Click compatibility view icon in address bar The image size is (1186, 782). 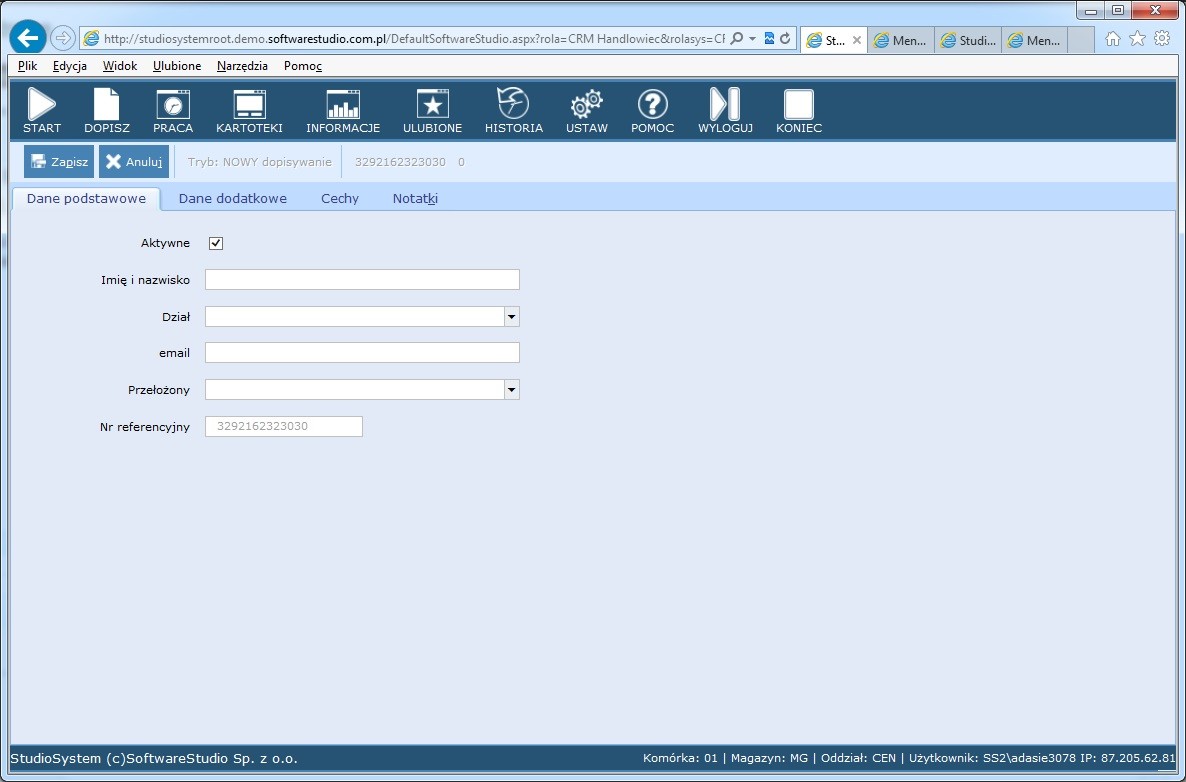pyautogui.click(x=769, y=39)
